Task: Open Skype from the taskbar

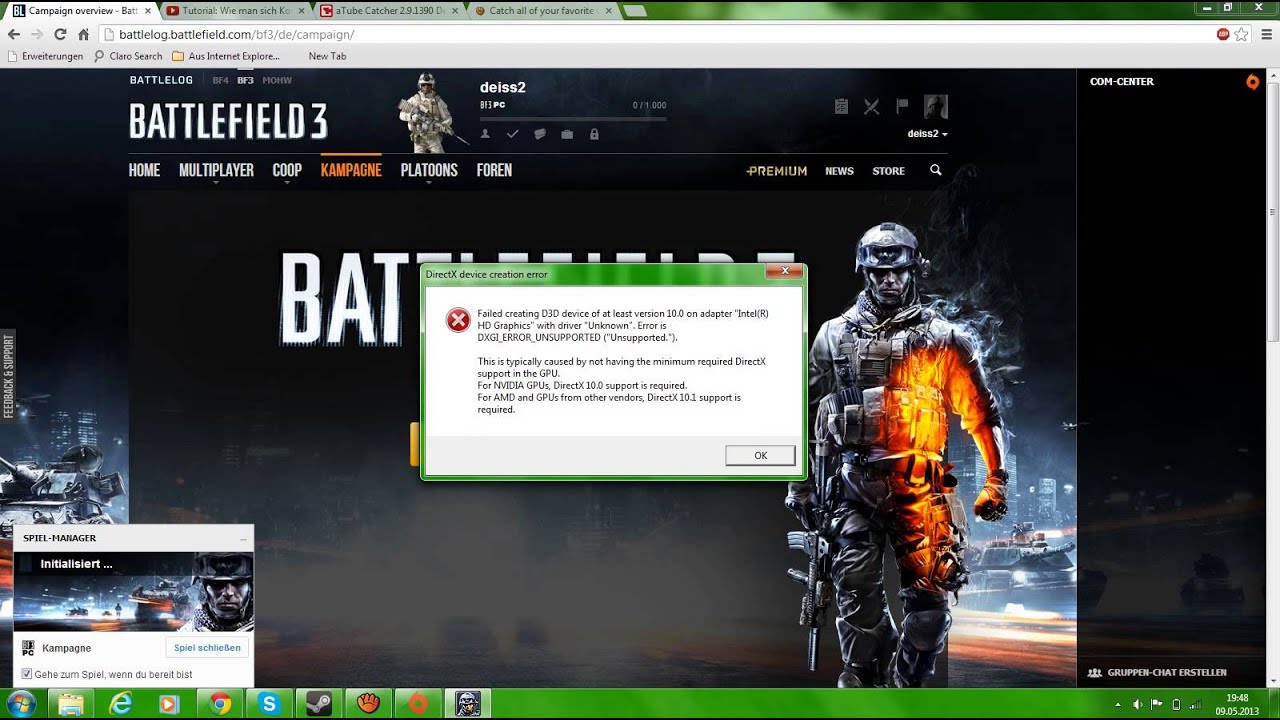Action: [269, 704]
